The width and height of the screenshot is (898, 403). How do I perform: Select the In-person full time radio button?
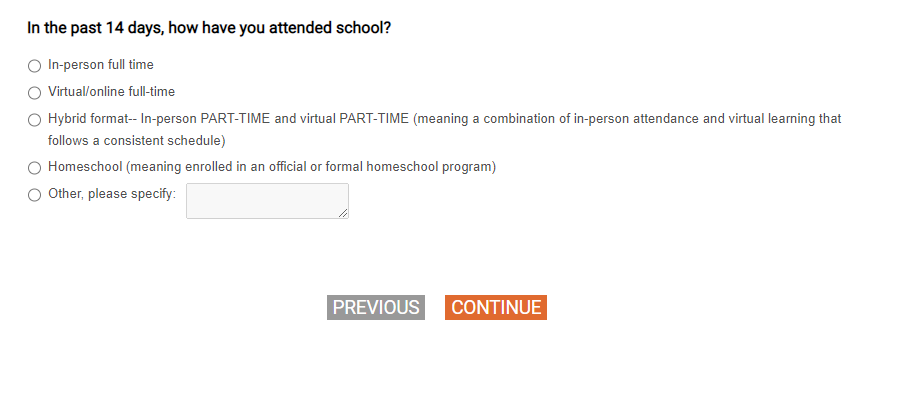coord(35,66)
